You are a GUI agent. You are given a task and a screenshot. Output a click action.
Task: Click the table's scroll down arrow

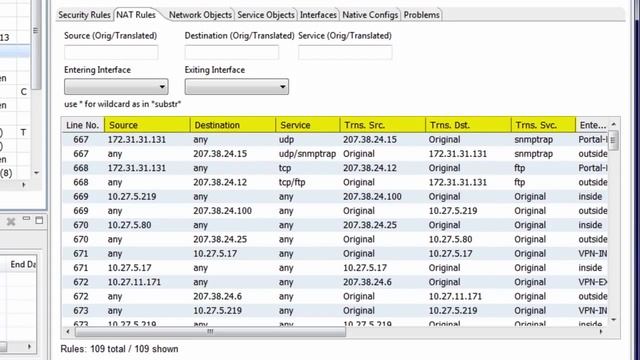point(613,320)
